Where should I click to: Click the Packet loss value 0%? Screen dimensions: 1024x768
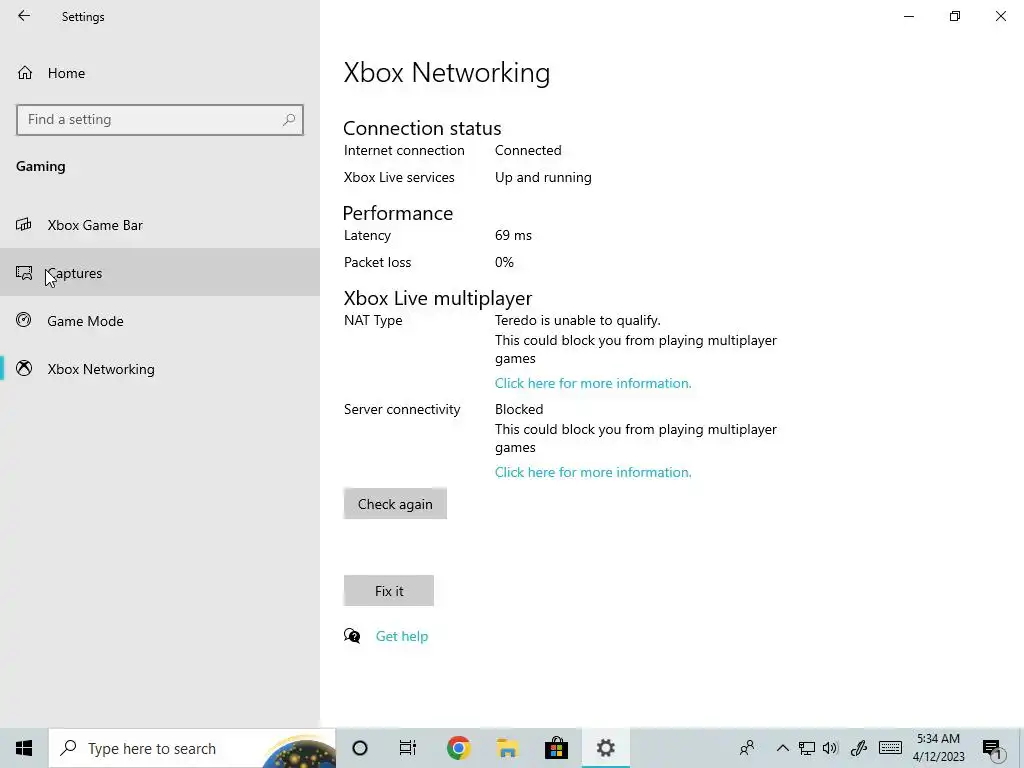[x=504, y=263]
